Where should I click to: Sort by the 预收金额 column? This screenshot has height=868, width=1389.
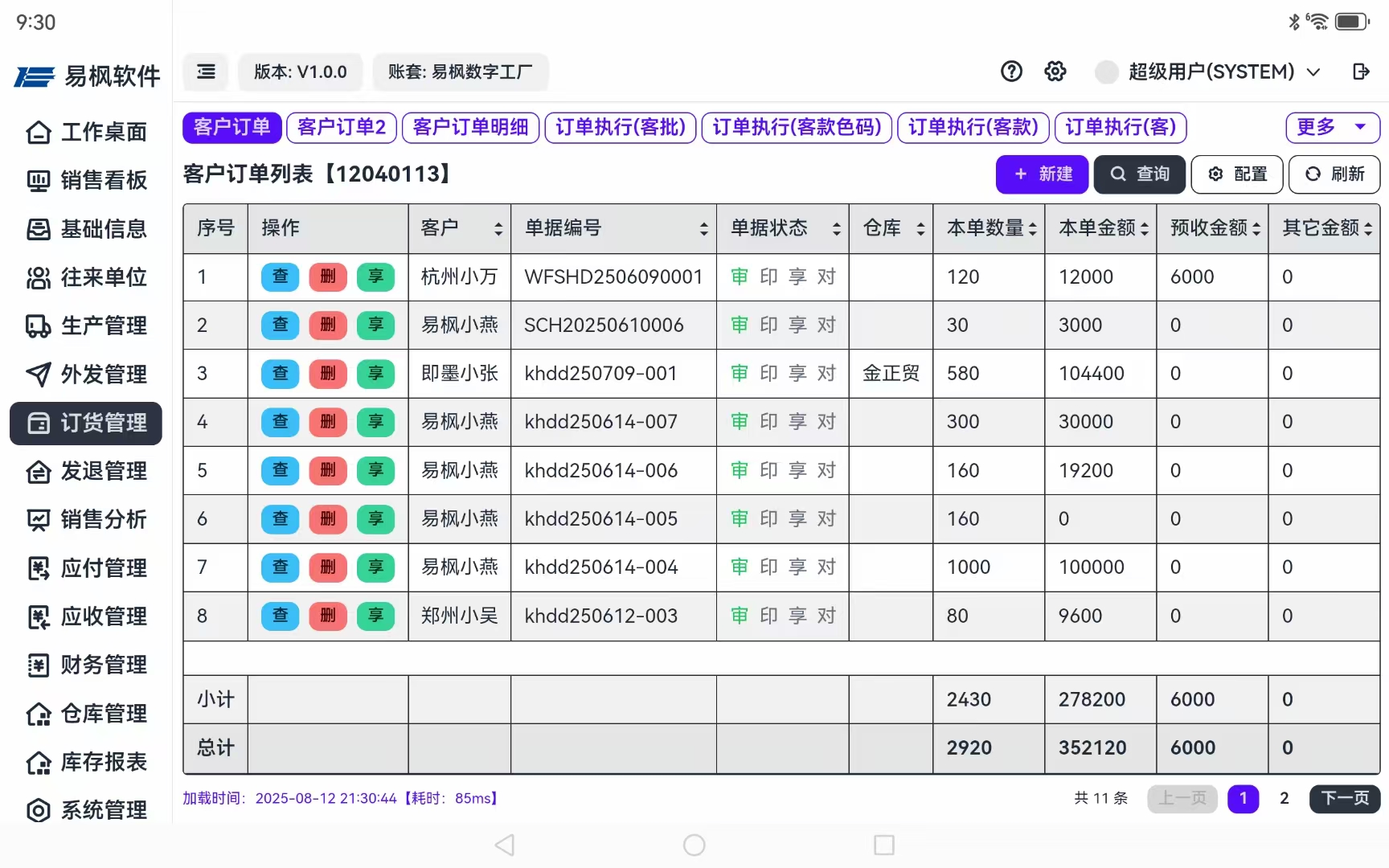pyautogui.click(x=1256, y=229)
